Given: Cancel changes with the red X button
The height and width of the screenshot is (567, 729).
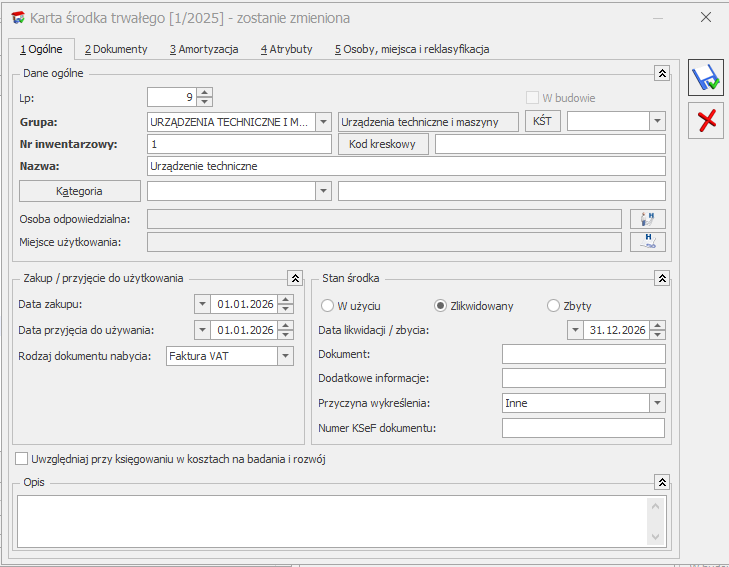Looking at the screenshot, I should click(x=706, y=121).
